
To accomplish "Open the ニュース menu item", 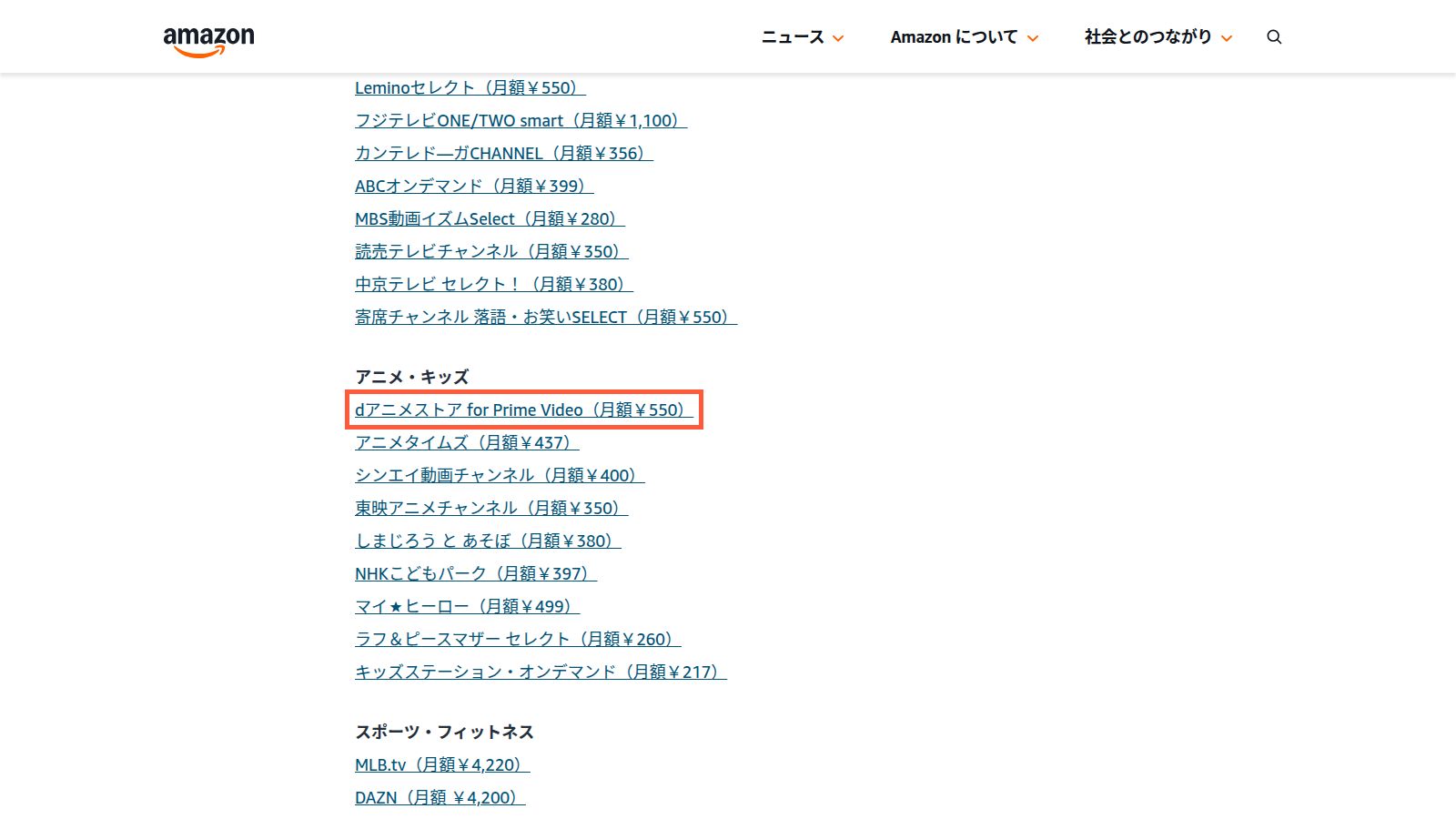I will tap(793, 37).
